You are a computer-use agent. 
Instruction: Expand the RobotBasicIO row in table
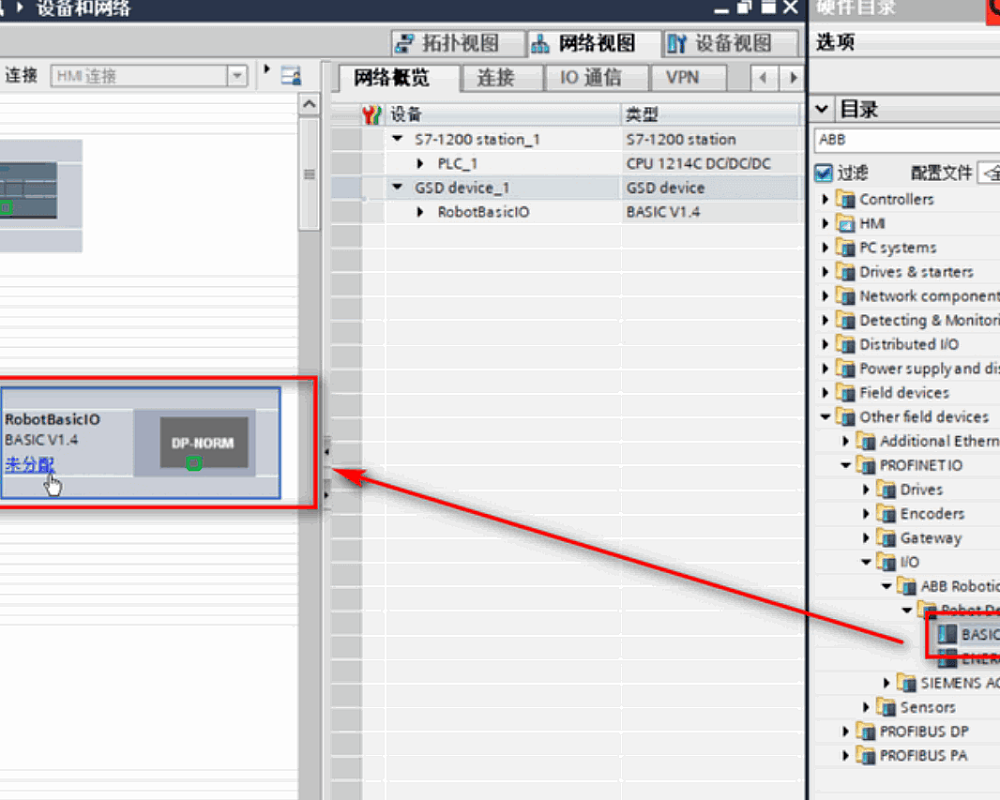(421, 212)
